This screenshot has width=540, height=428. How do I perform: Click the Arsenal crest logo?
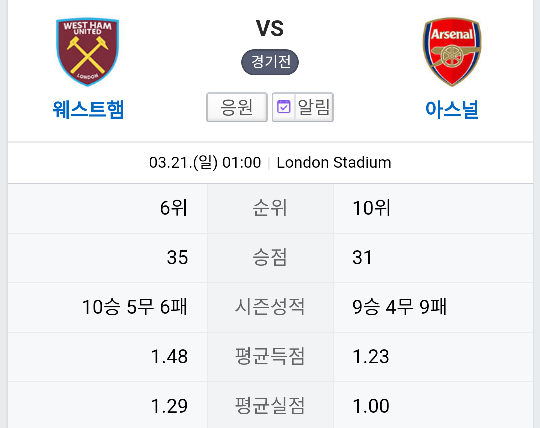(452, 52)
